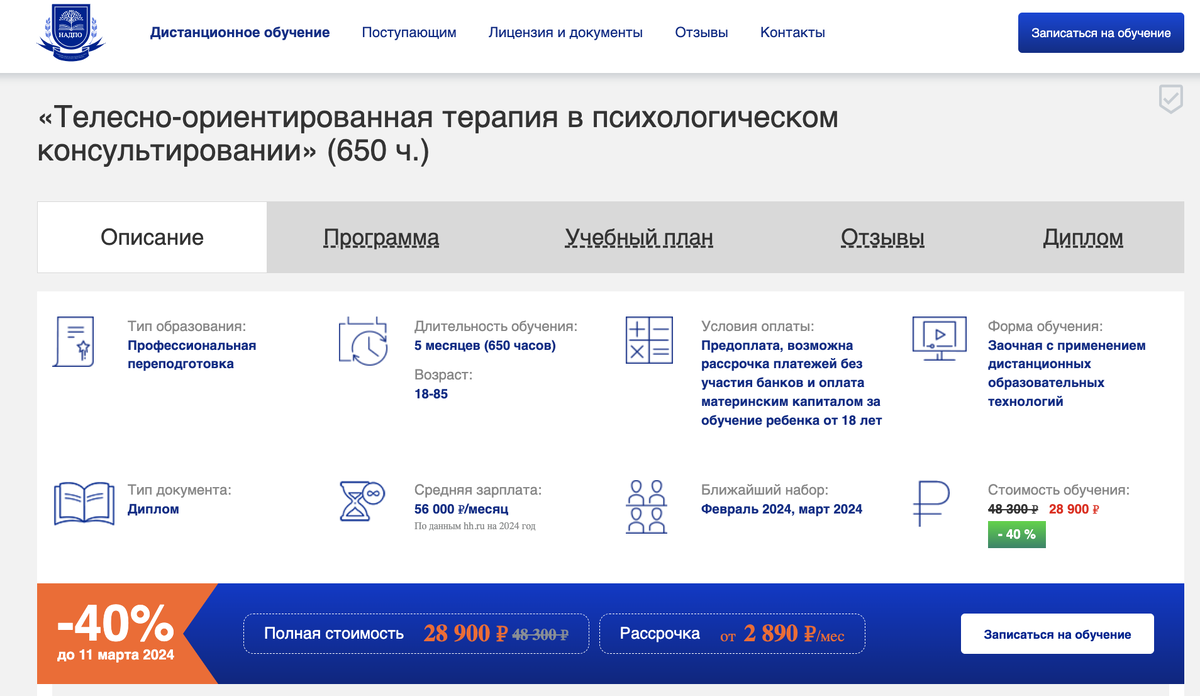This screenshot has width=1200, height=696.
Task: Open the НАДПО academy logo
Action: click(x=70, y=32)
